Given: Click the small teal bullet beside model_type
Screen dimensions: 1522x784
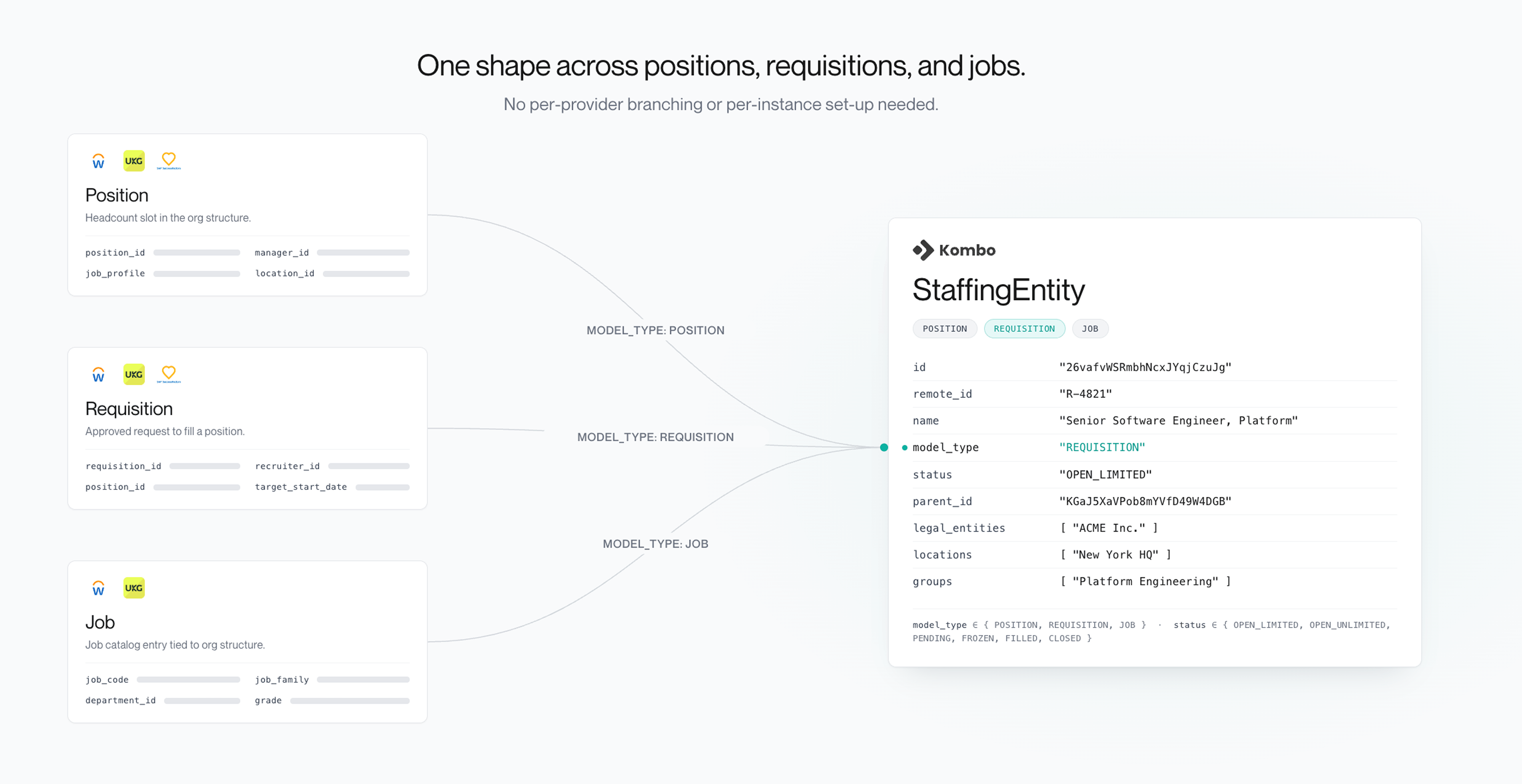Looking at the screenshot, I should coord(905,448).
